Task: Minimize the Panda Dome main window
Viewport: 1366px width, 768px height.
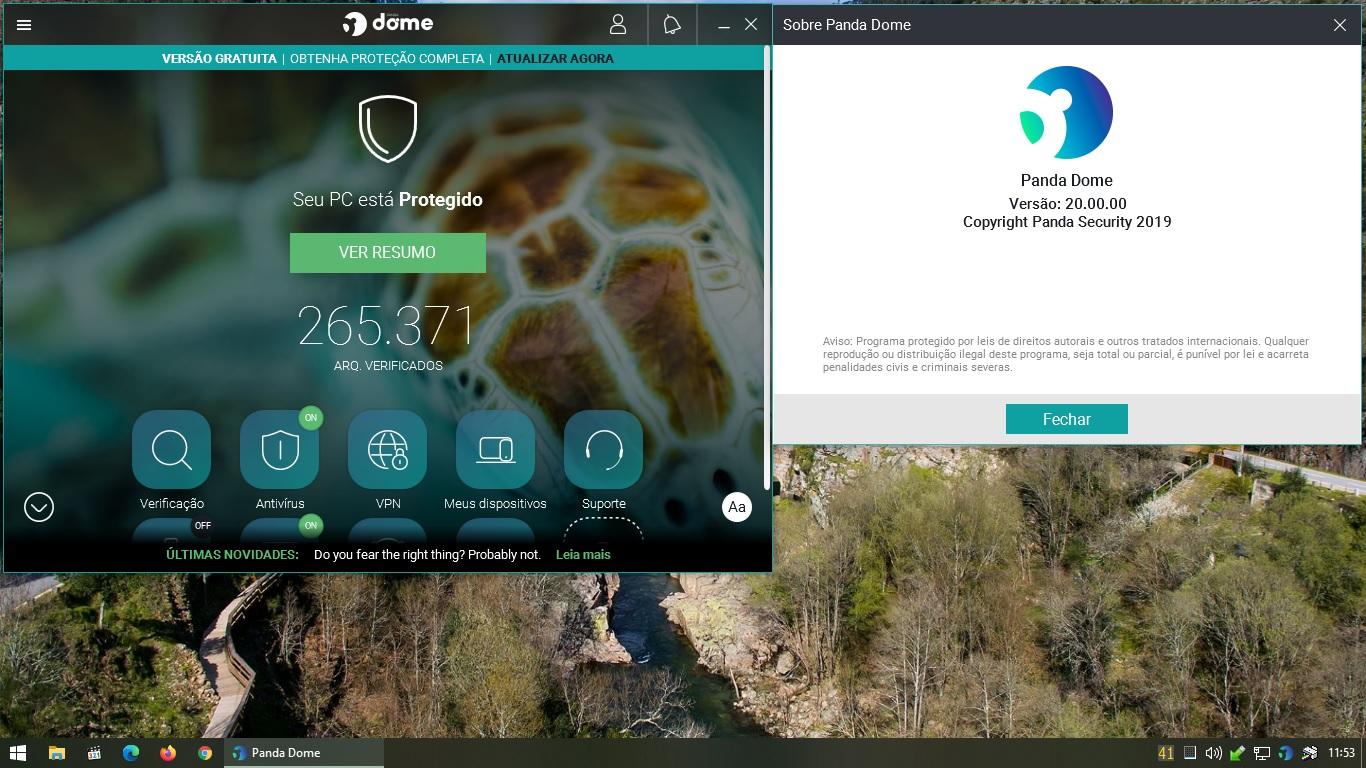Action: [724, 25]
